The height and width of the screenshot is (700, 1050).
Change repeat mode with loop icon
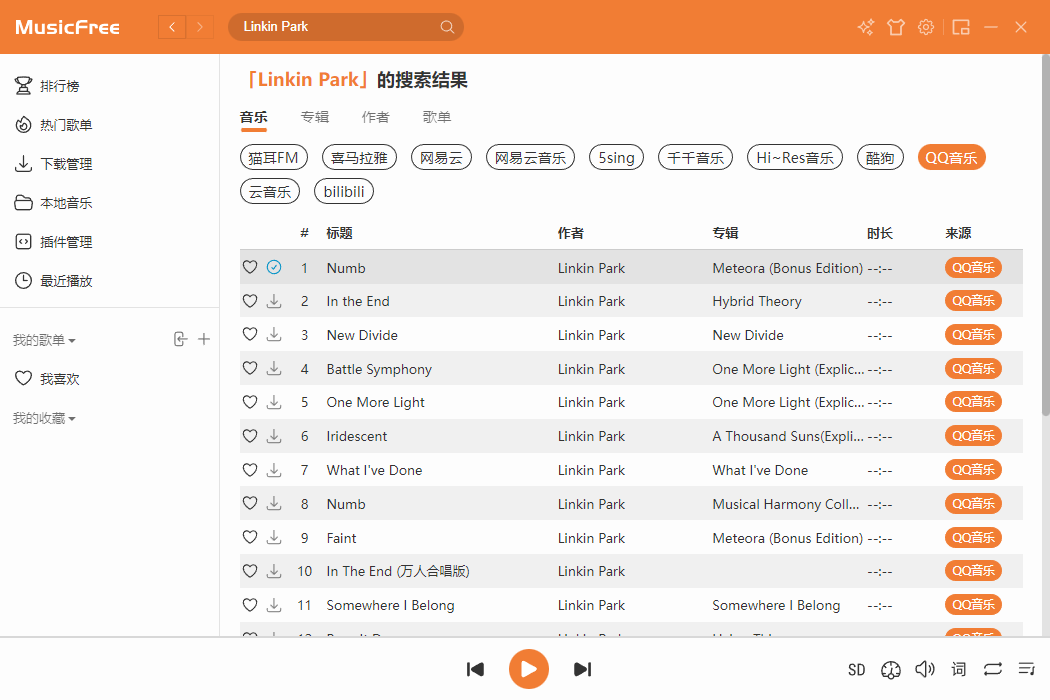[x=993, y=669]
